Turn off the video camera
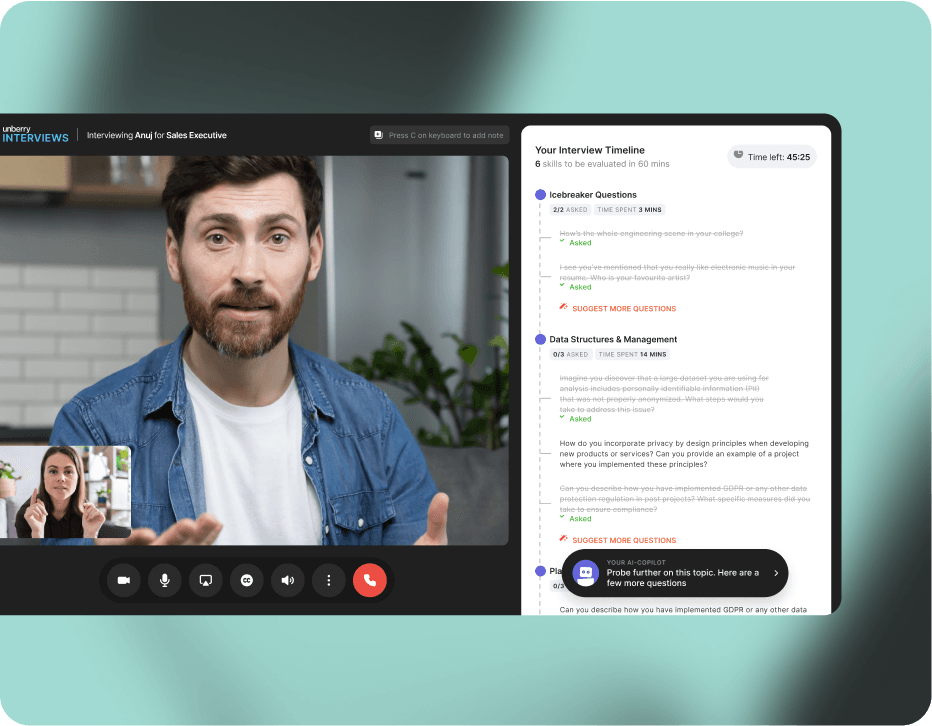This screenshot has width=932, height=726. point(124,580)
